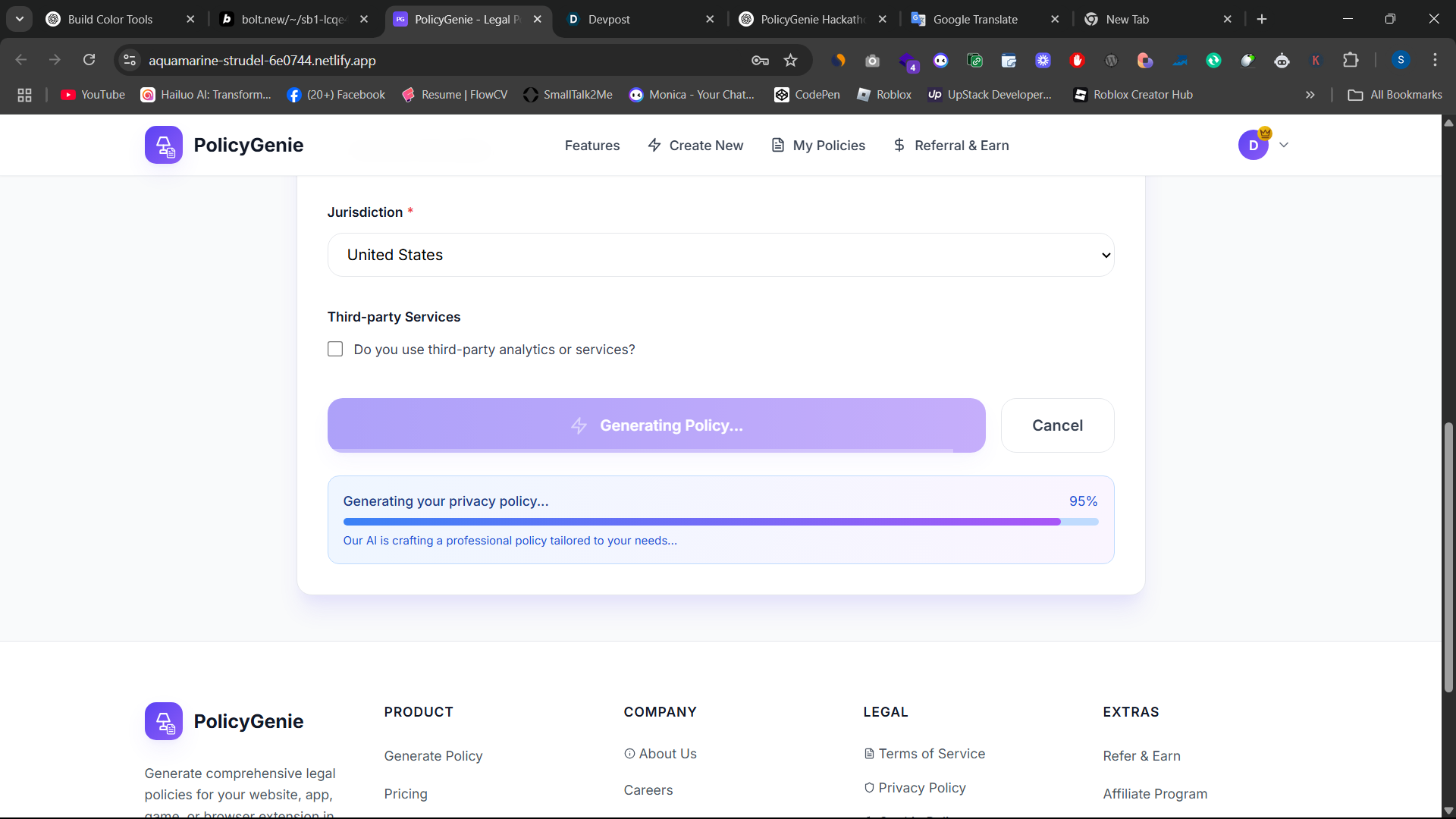Open the My Policies nav item
1456x819 pixels.
point(818,145)
